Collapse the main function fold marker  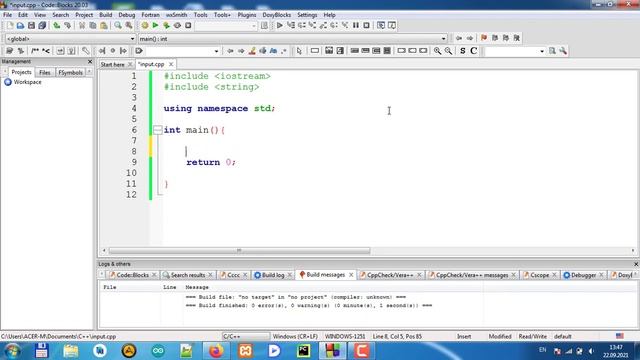click(158, 130)
